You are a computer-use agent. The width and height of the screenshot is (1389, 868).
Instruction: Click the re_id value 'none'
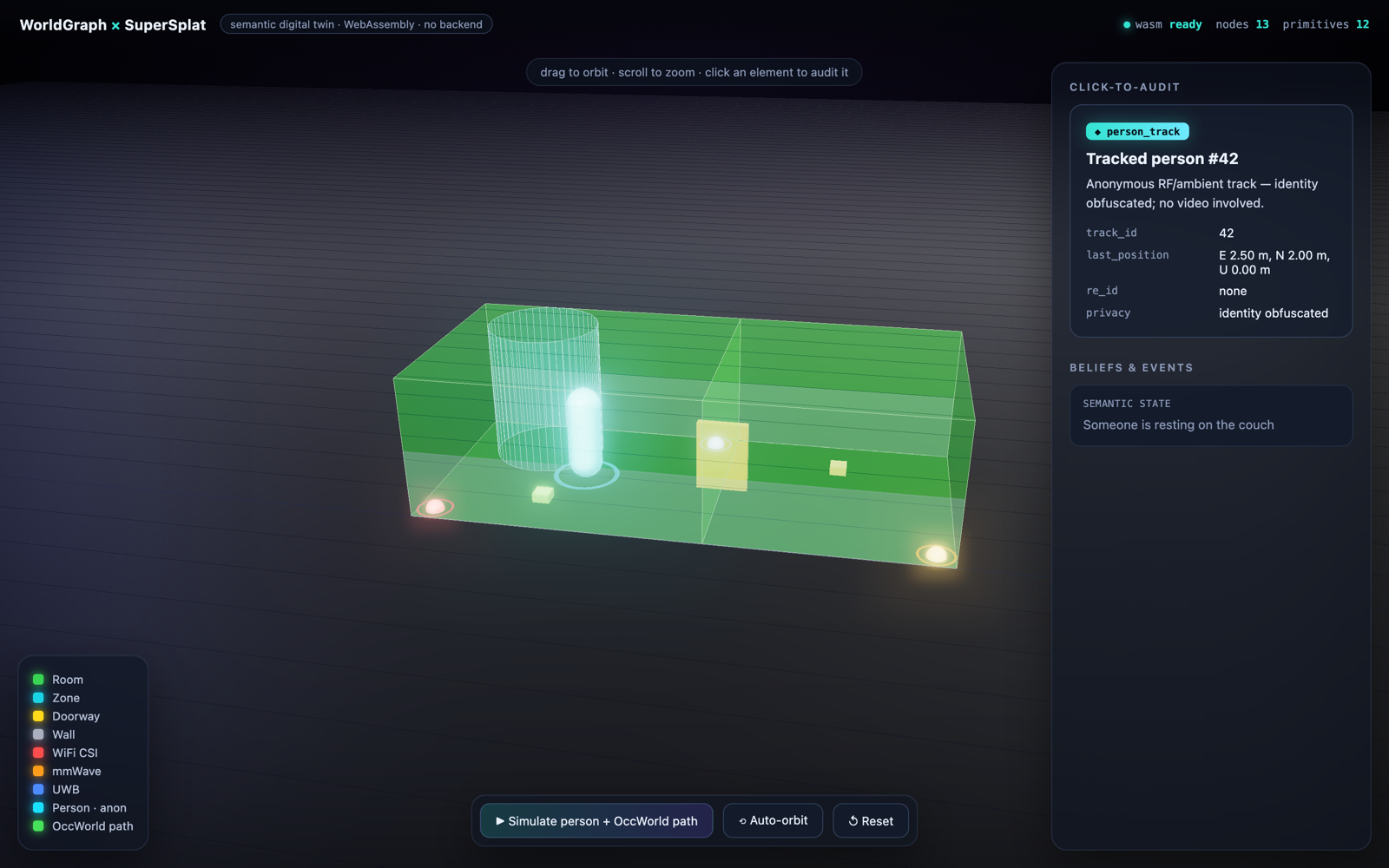(x=1233, y=291)
